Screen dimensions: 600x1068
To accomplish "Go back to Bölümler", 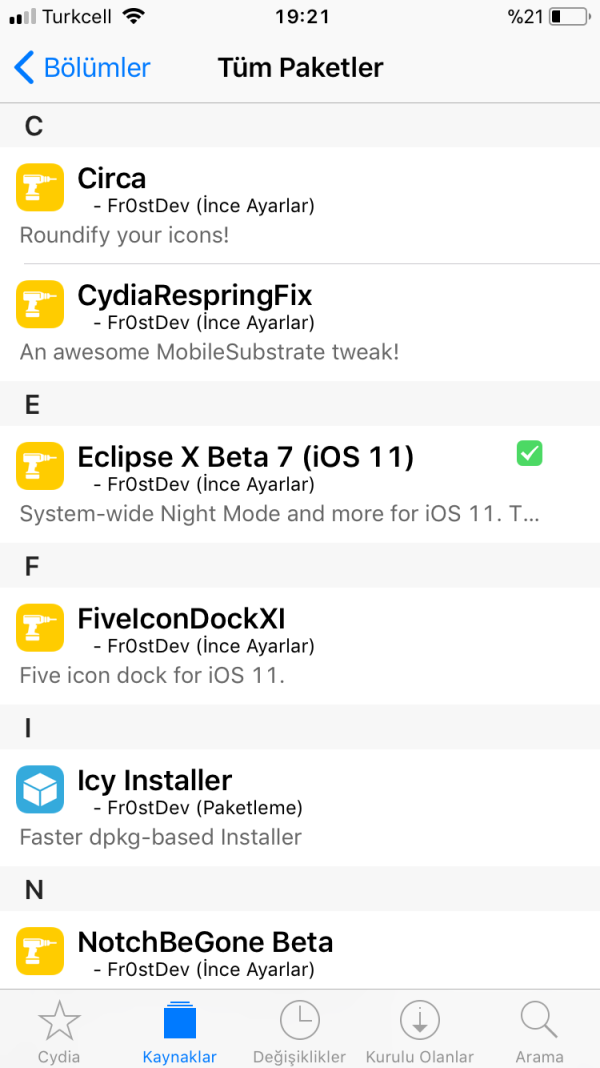I will point(82,68).
